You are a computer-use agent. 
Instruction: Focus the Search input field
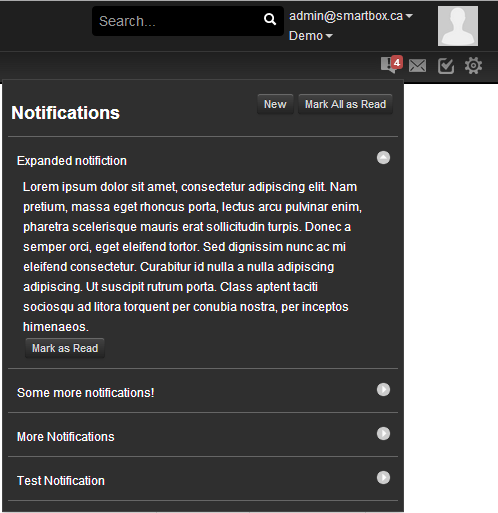(x=188, y=21)
